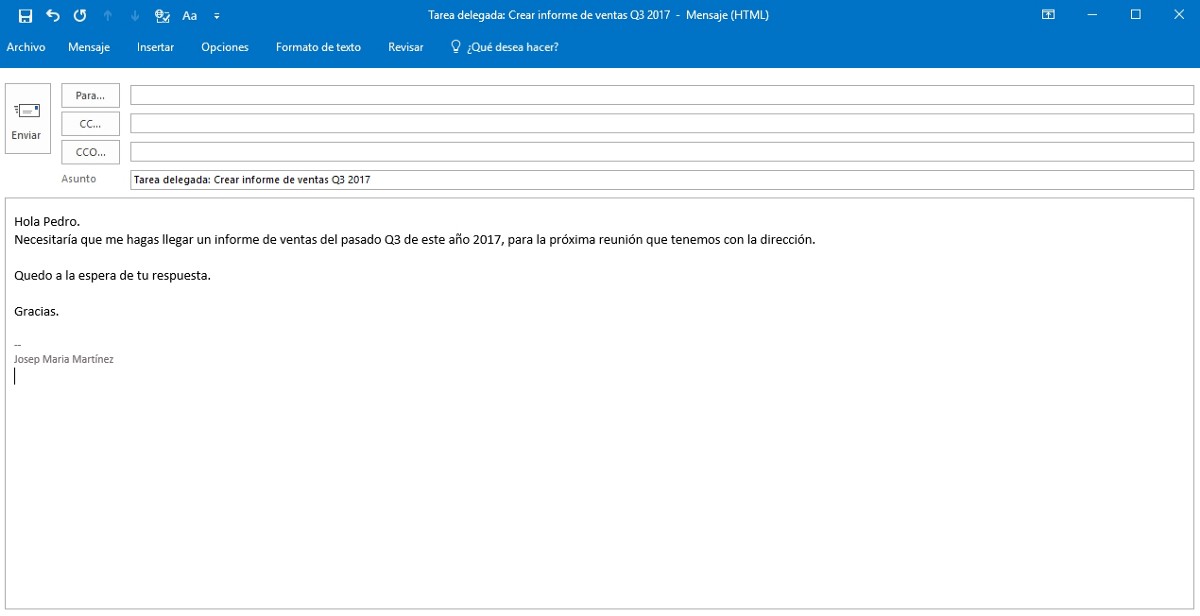Image resolution: width=1200 pixels, height=616 pixels.
Task: Switch to the Mensaje ribbon tab
Action: (89, 47)
